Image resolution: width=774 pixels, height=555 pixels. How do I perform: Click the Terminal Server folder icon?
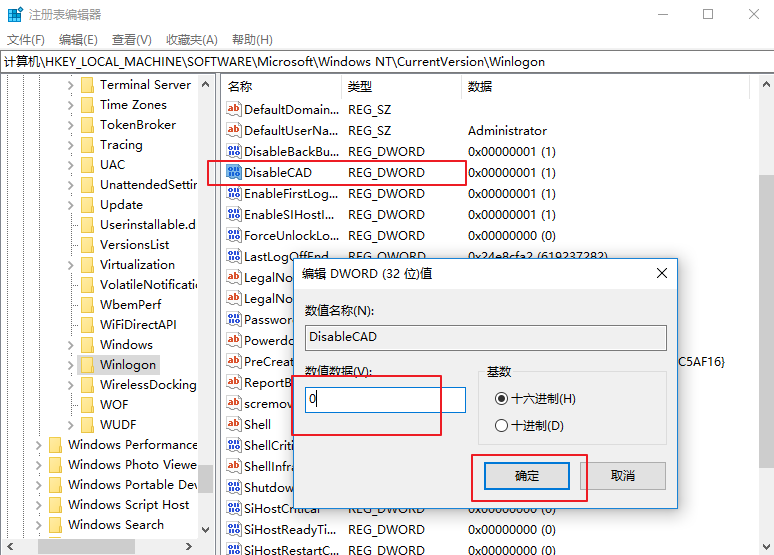pos(87,85)
